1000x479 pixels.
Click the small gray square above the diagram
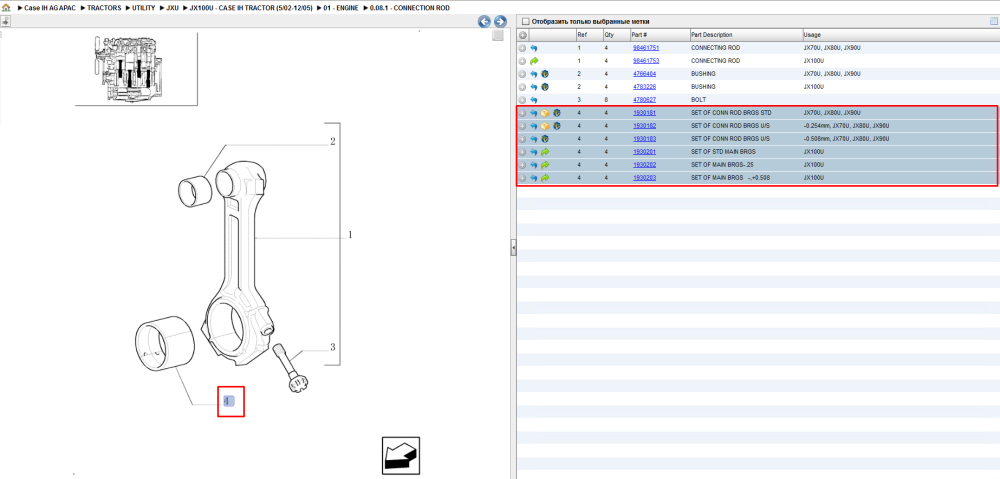pos(498,36)
